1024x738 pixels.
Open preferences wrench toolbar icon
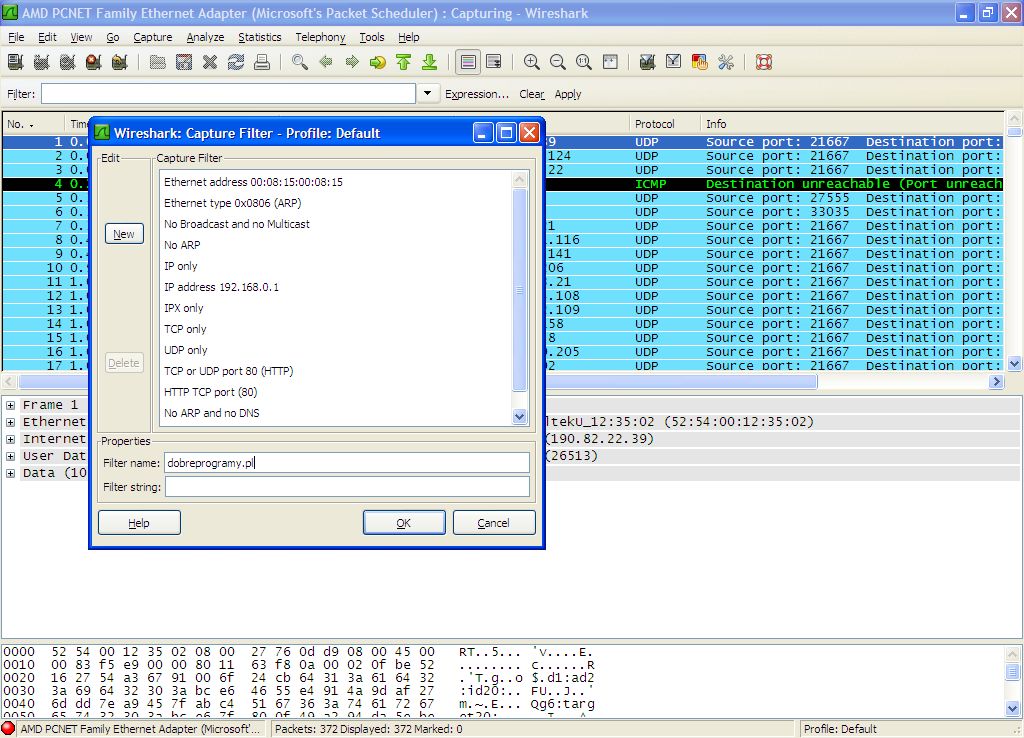[726, 62]
